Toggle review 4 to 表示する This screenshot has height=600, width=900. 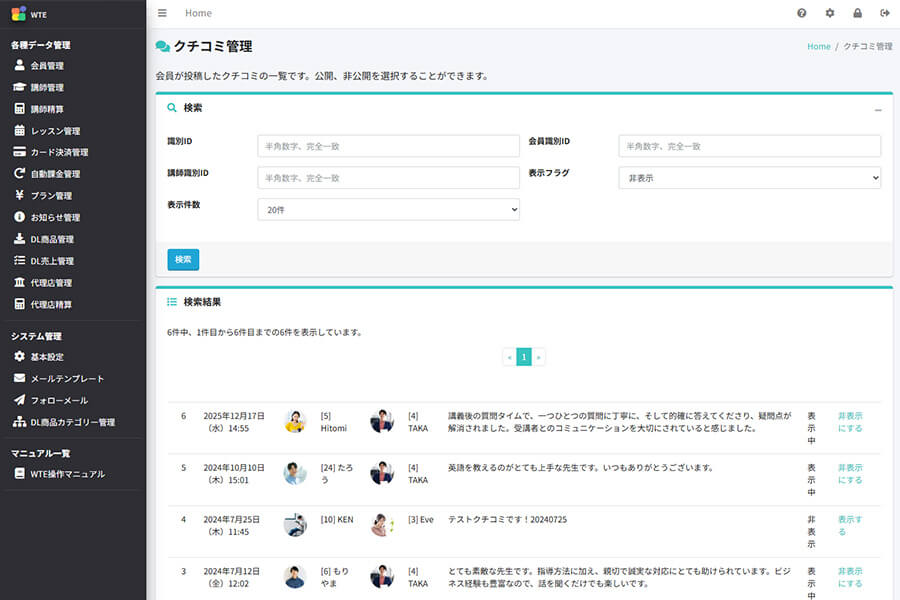[x=849, y=525]
